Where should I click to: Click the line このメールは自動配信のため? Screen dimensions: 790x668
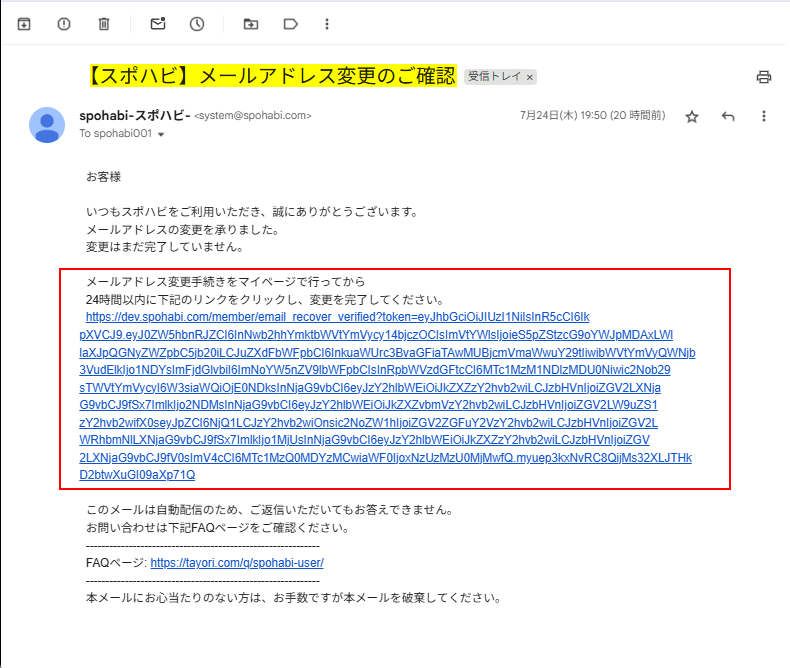270,510
